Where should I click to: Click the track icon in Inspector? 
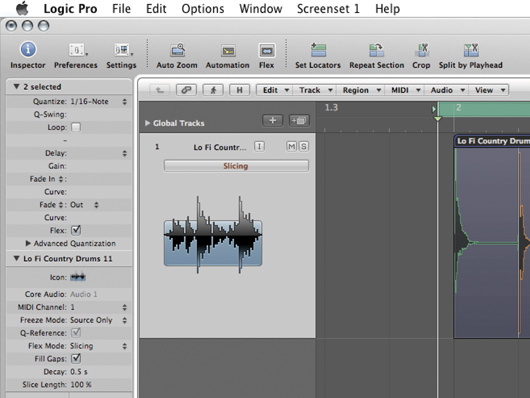tap(78, 277)
